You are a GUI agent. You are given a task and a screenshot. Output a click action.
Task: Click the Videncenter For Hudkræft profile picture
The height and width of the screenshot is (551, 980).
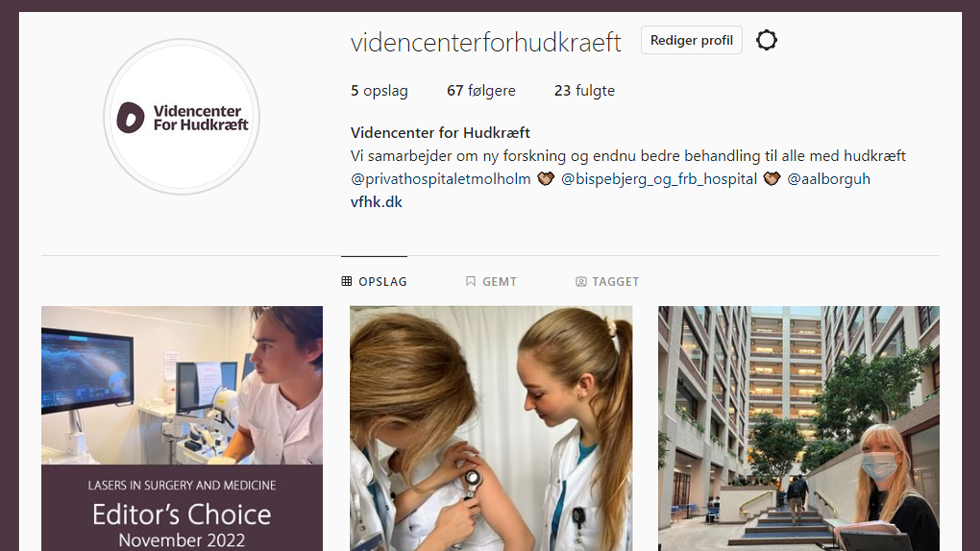tap(181, 117)
